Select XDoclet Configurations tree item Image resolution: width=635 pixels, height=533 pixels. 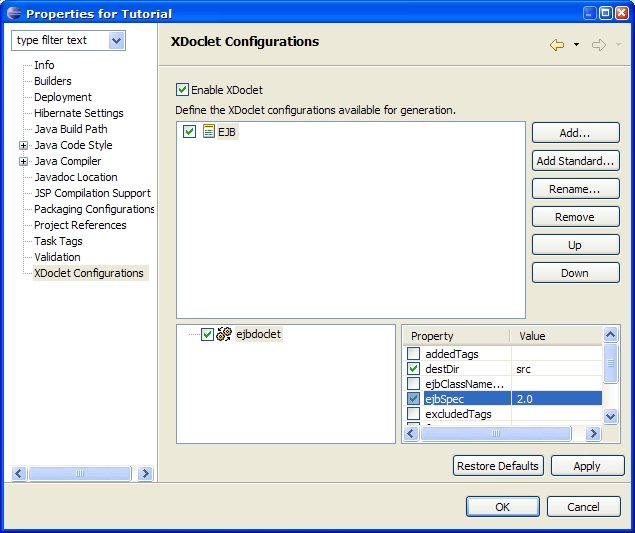pyautogui.click(x=89, y=273)
